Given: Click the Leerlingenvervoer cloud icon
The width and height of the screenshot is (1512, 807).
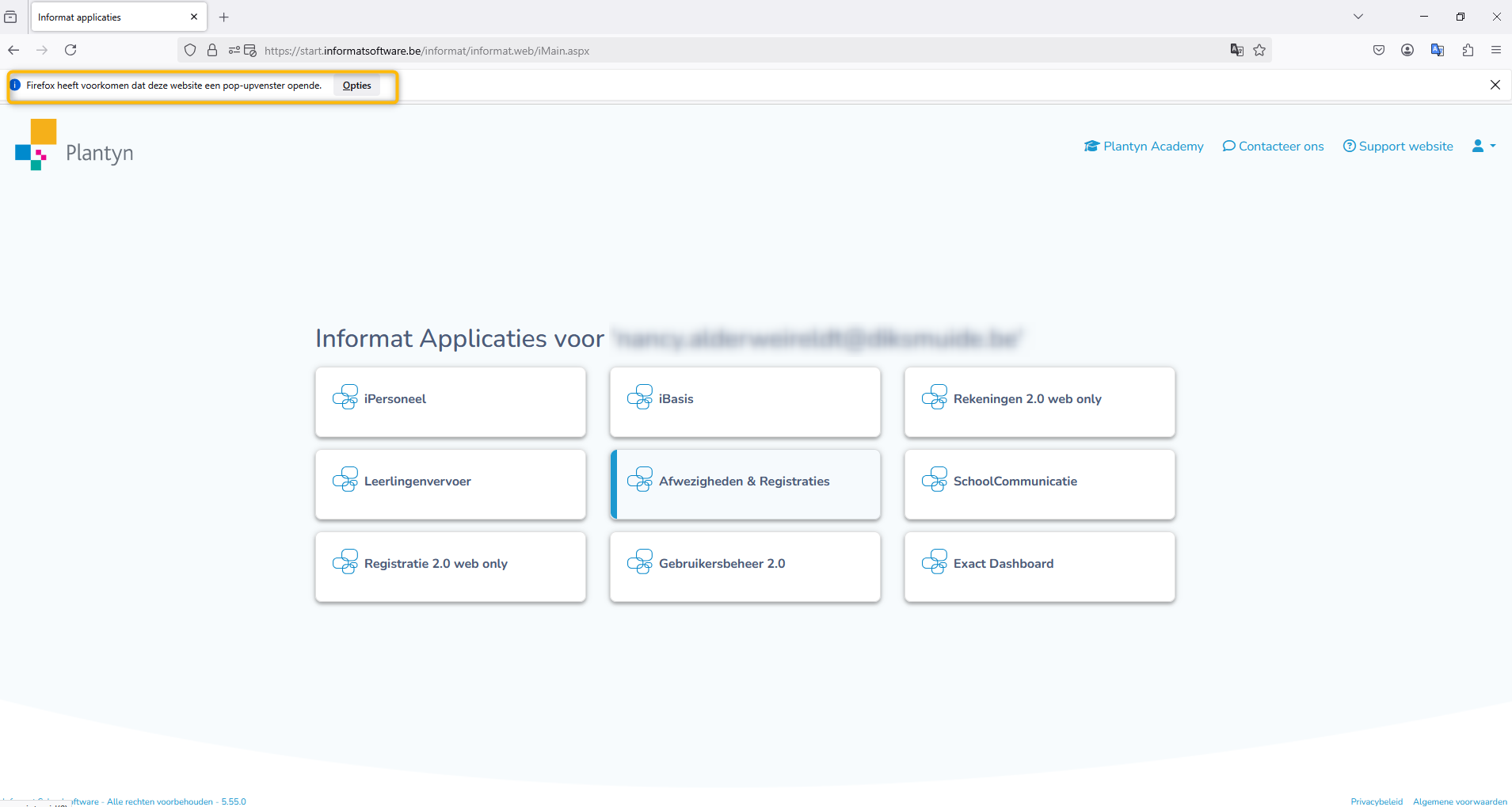Looking at the screenshot, I should click(345, 479).
